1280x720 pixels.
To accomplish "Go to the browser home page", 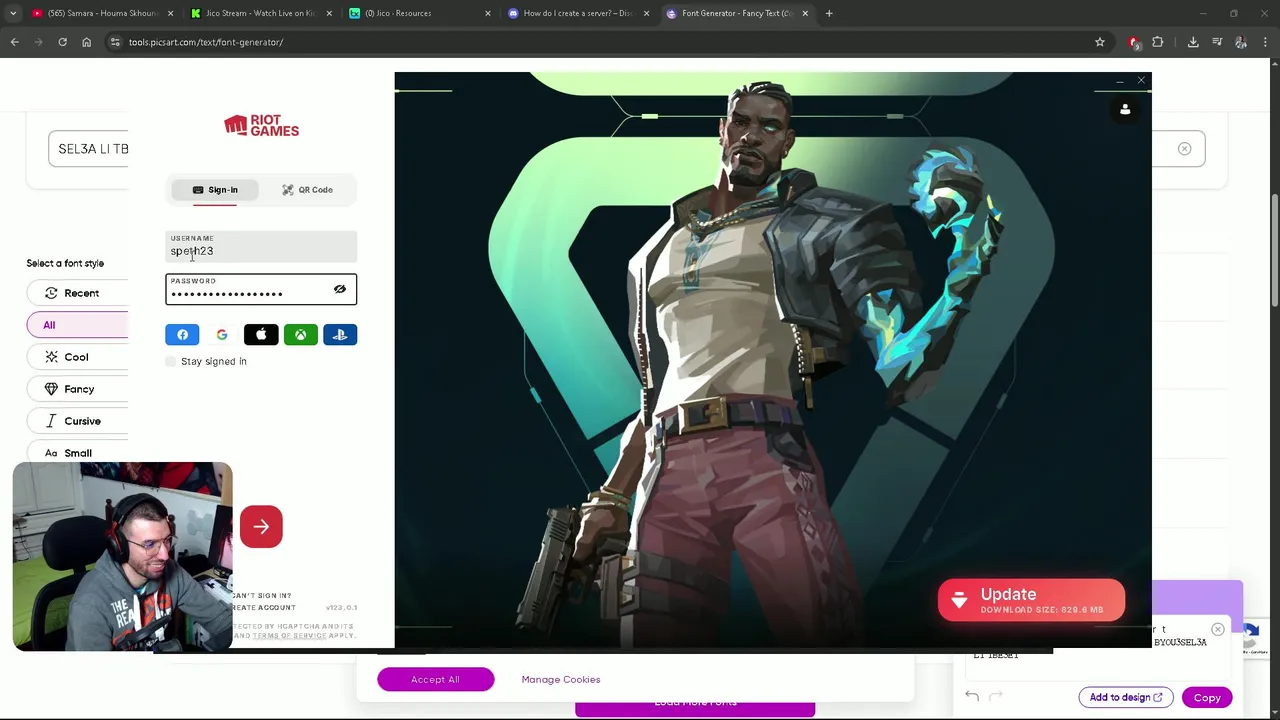I will pyautogui.click(x=86, y=42).
